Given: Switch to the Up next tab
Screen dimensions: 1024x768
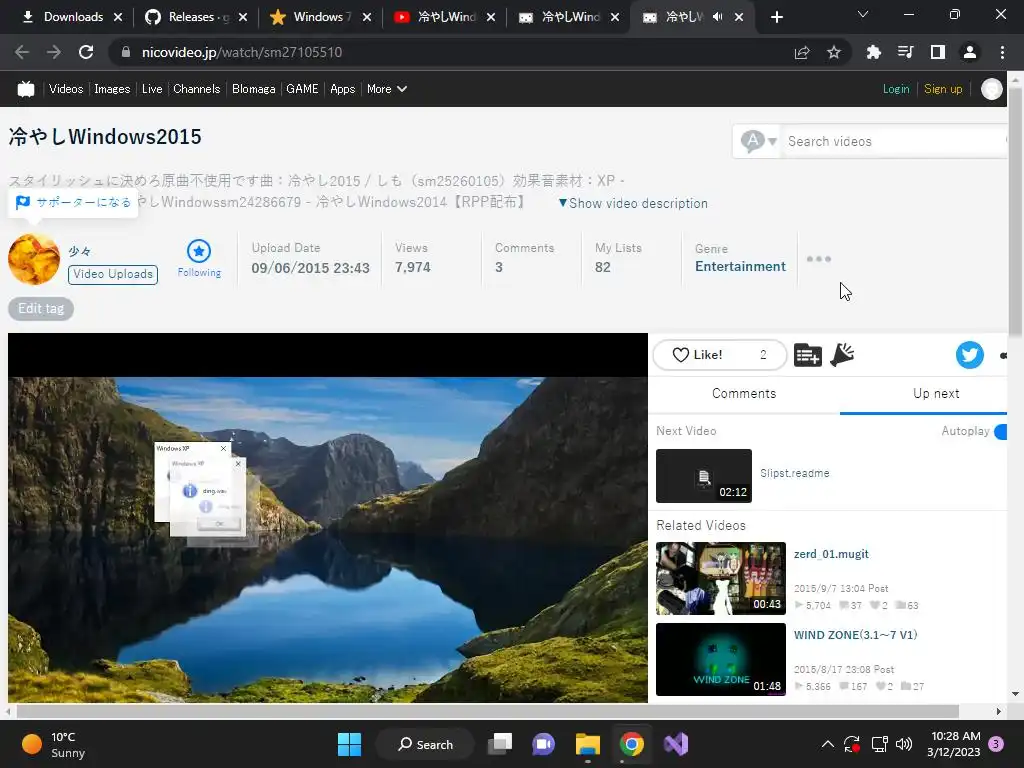Looking at the screenshot, I should pyautogui.click(x=936, y=394).
